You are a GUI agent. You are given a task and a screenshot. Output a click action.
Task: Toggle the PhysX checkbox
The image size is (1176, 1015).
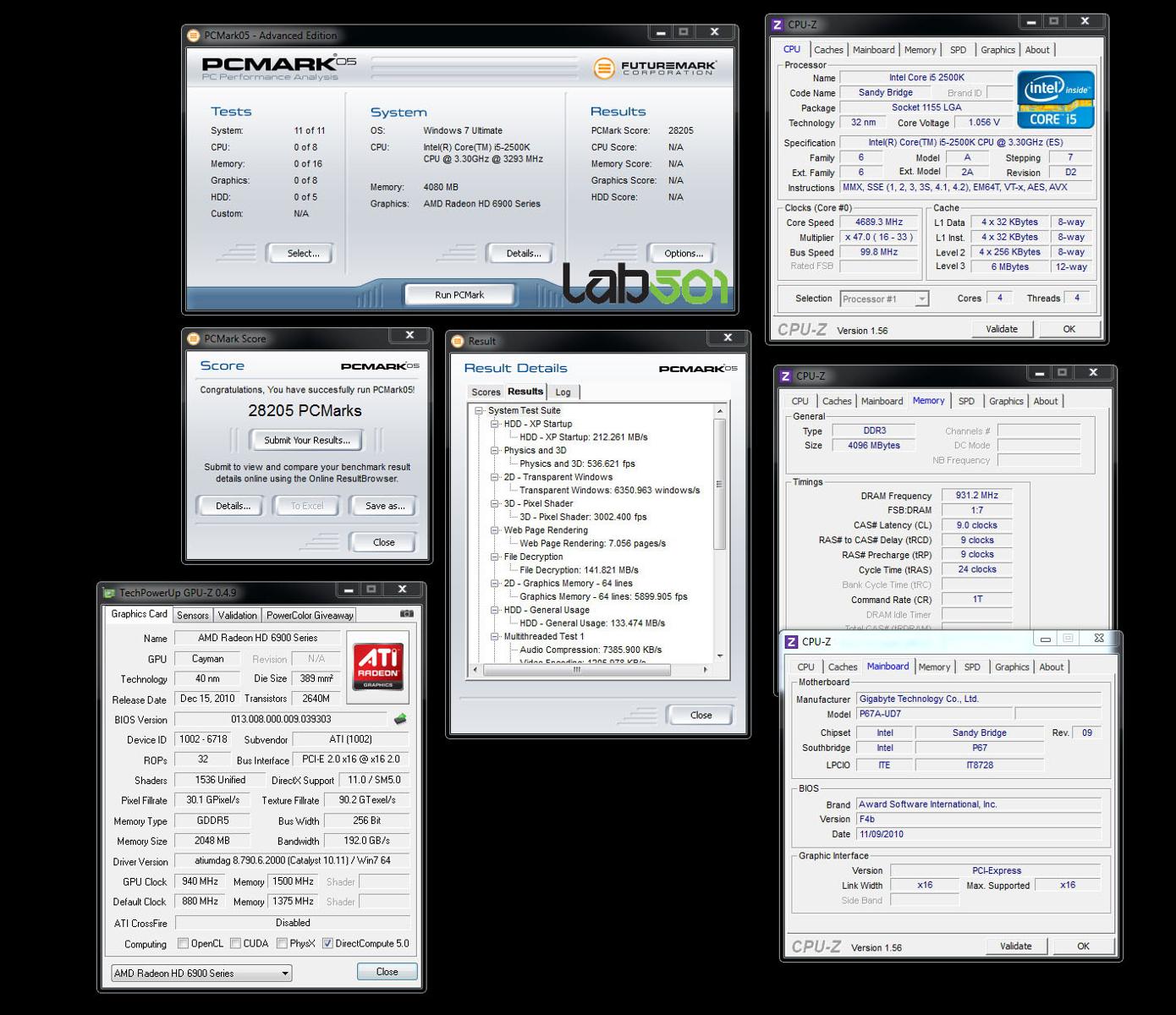pyautogui.click(x=282, y=943)
